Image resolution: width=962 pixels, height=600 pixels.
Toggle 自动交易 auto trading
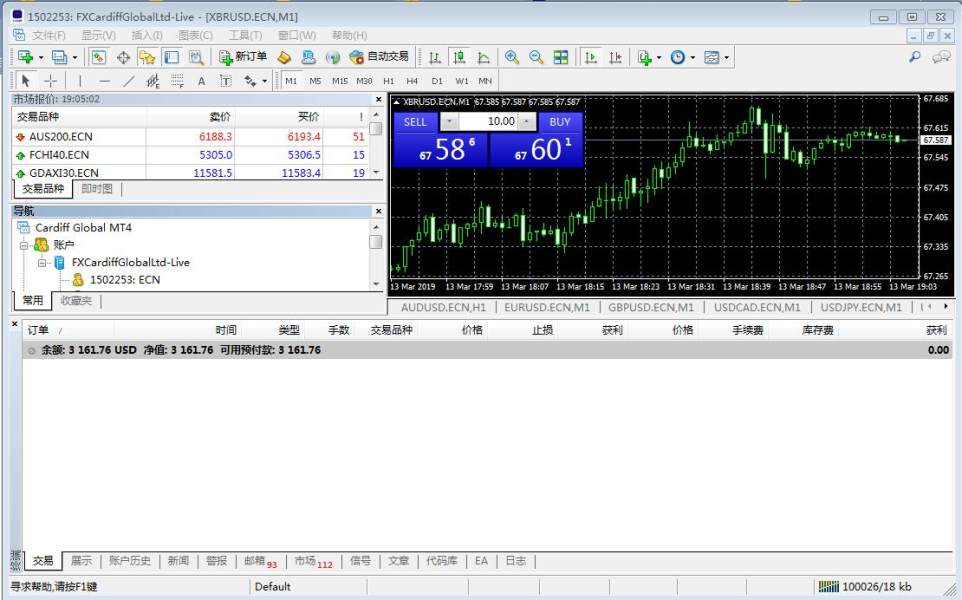pos(379,57)
